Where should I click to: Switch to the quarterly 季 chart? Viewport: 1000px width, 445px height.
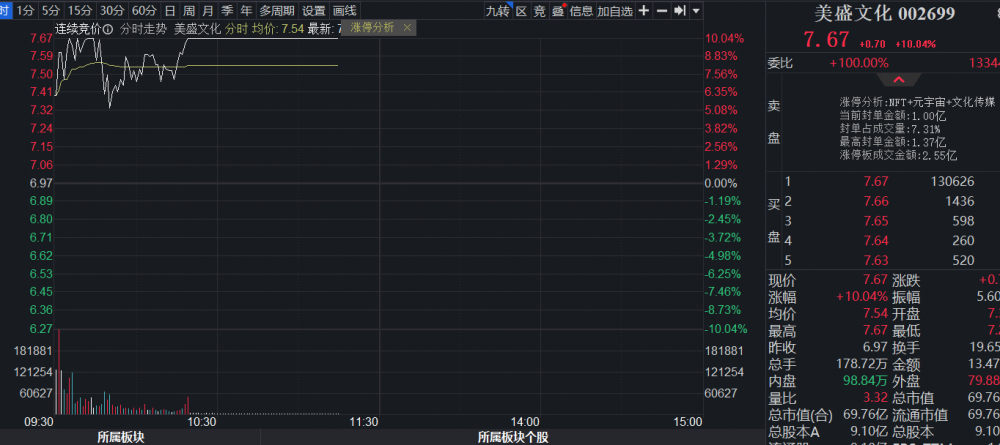click(227, 11)
